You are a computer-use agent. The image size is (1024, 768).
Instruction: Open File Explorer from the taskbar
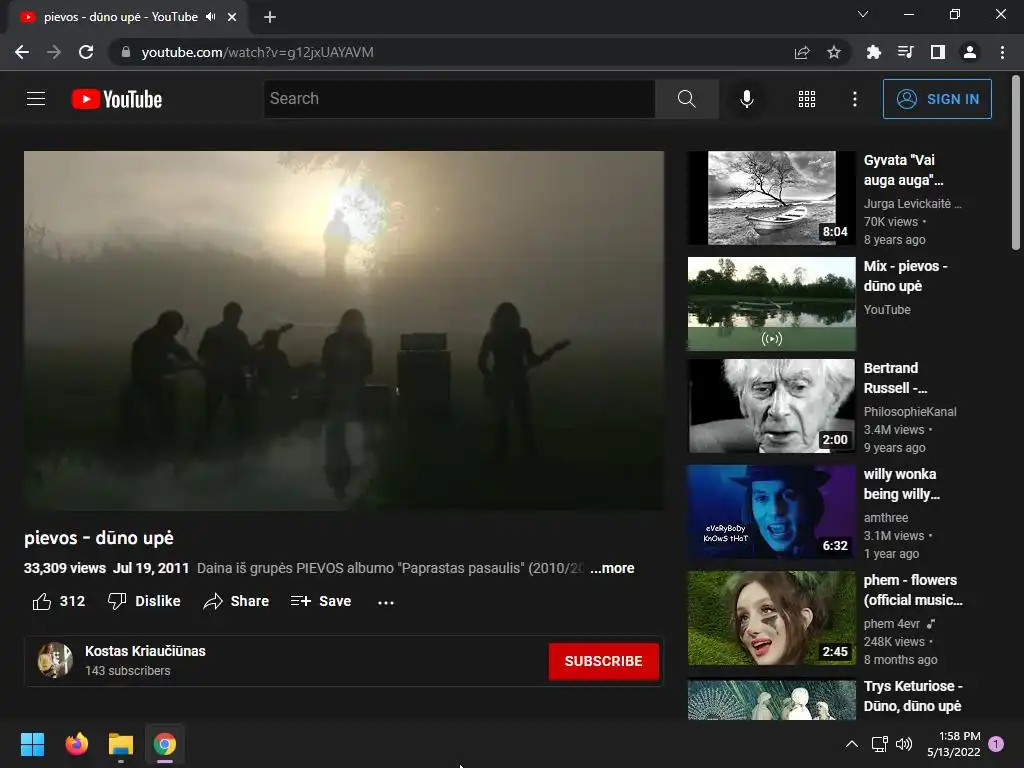pos(121,744)
